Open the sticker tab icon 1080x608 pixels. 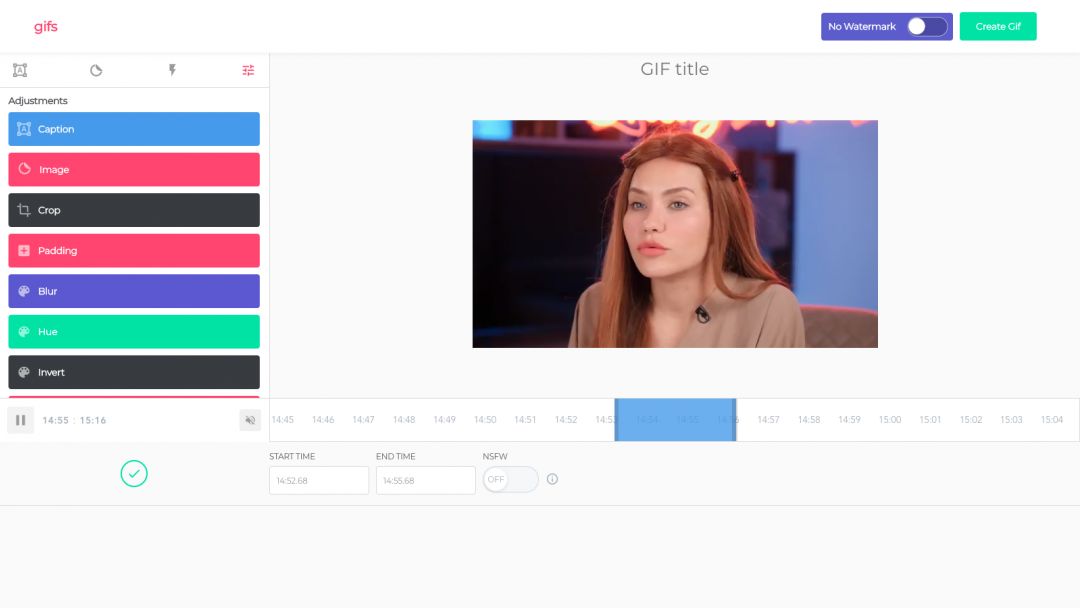click(x=96, y=70)
